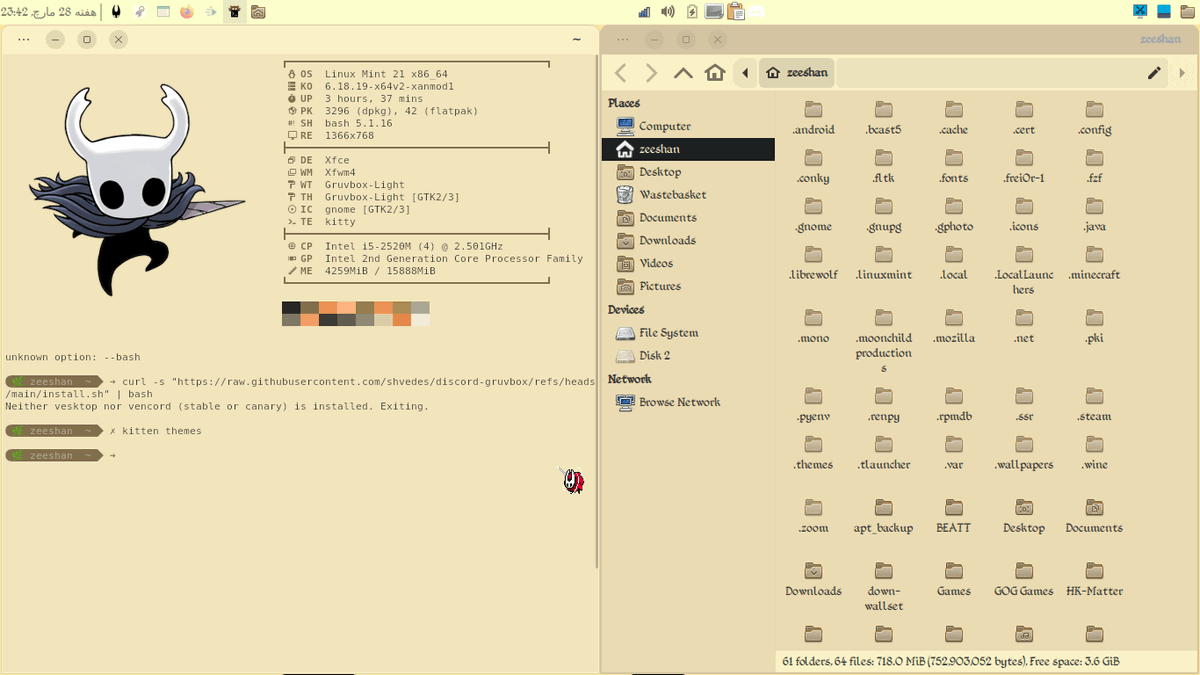
Task: Click the left arrow of the path bar
Action: click(745, 73)
